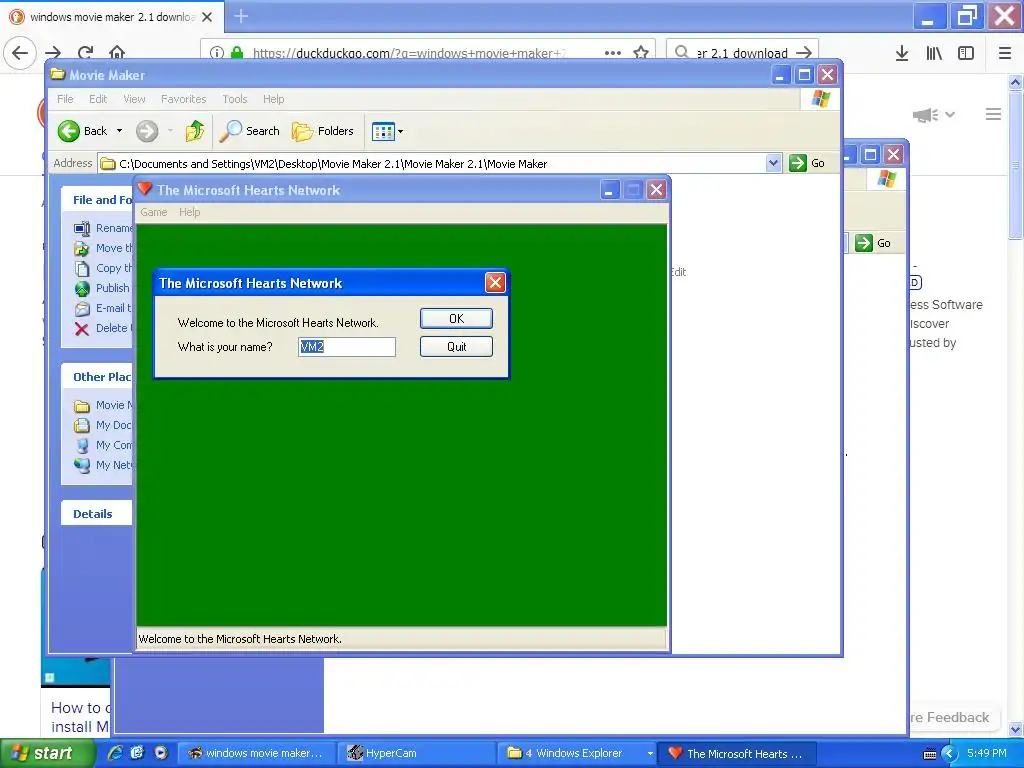Image resolution: width=1024 pixels, height=768 pixels.
Task: Click Go button in the rear explorer window
Action: coord(874,243)
